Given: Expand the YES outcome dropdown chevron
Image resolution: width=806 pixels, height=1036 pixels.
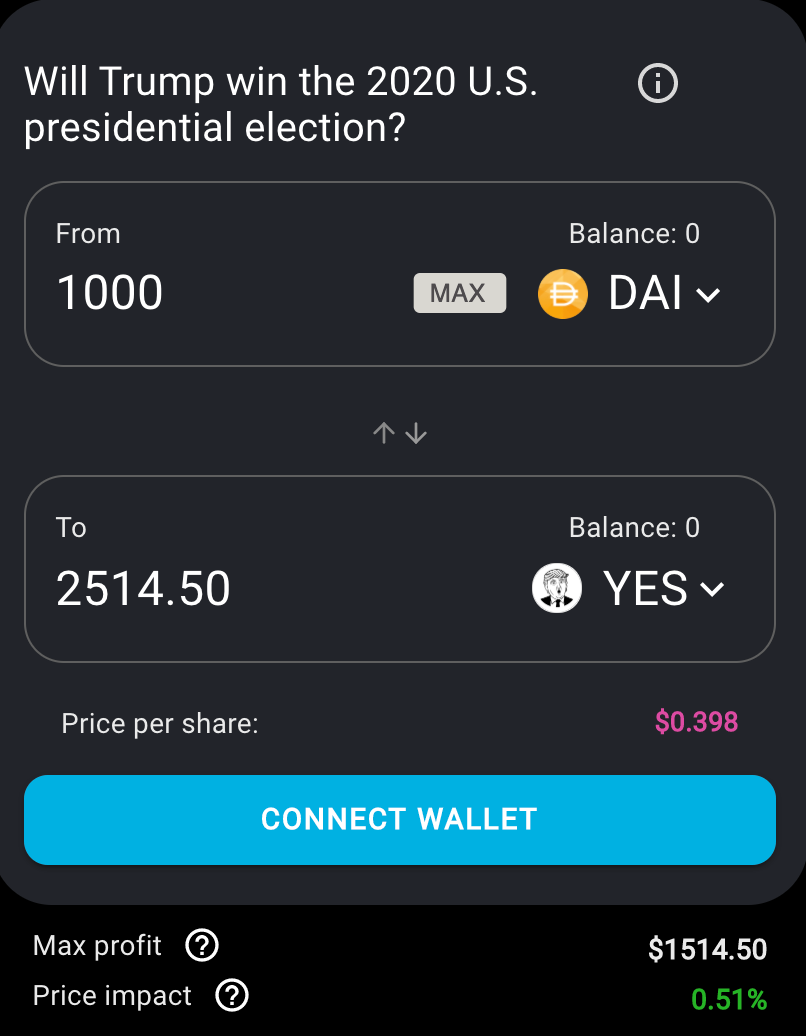Looking at the screenshot, I should [x=712, y=589].
